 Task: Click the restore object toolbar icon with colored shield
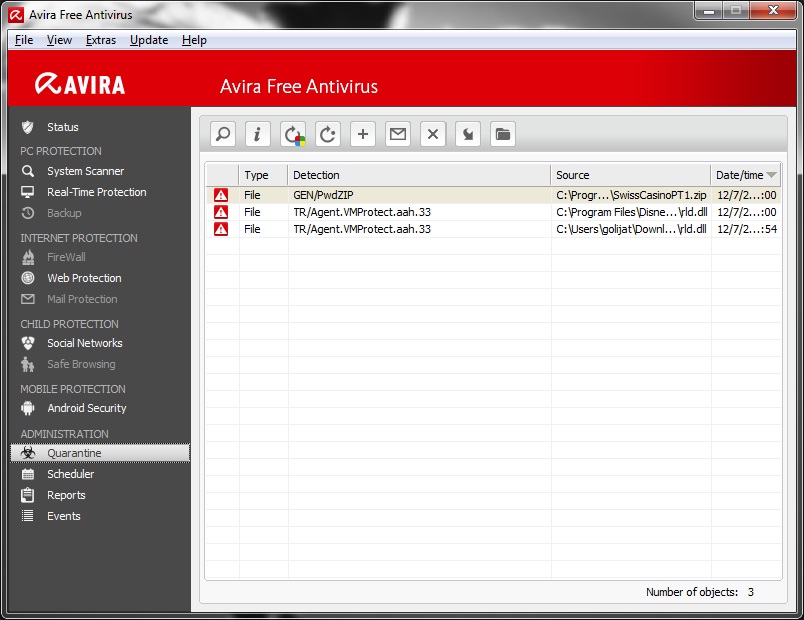click(x=293, y=134)
